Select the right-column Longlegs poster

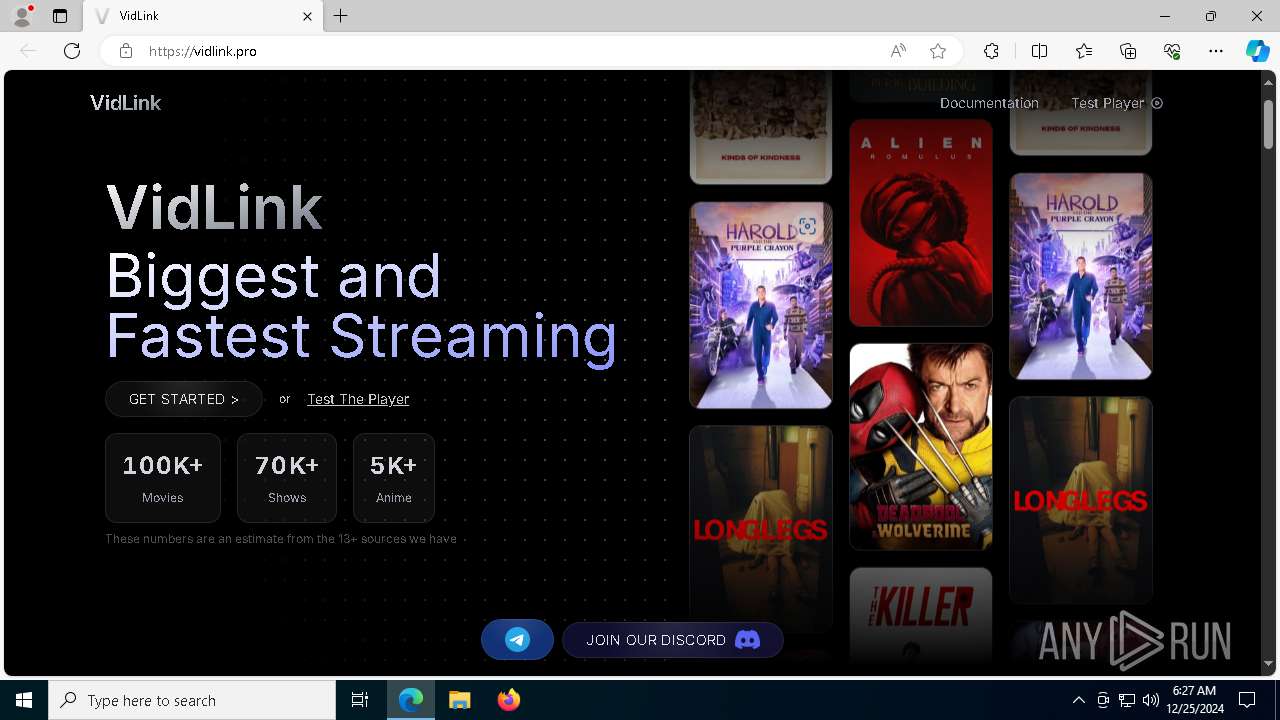(1081, 500)
